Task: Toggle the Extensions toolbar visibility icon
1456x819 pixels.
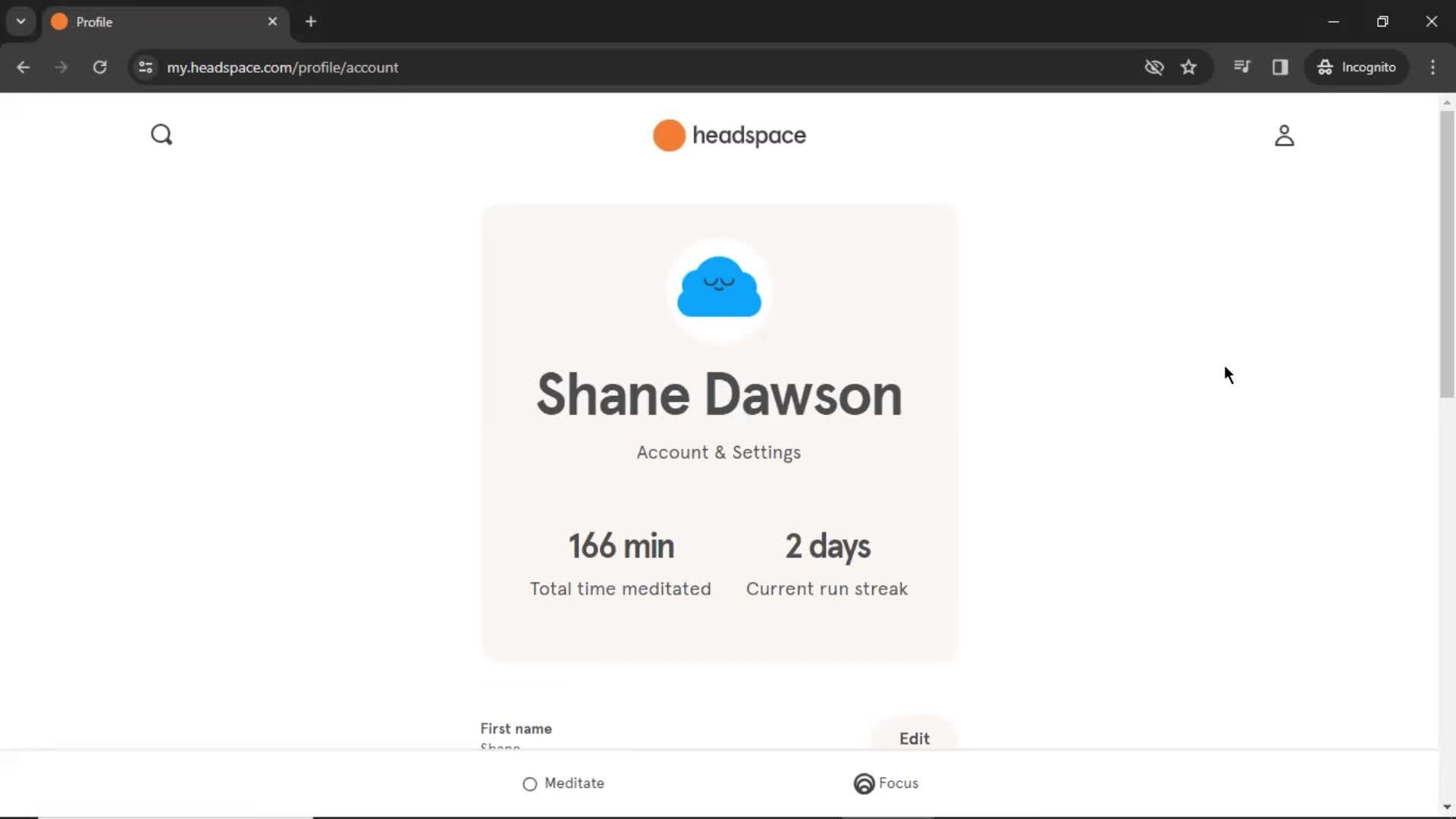Action: click(1281, 67)
